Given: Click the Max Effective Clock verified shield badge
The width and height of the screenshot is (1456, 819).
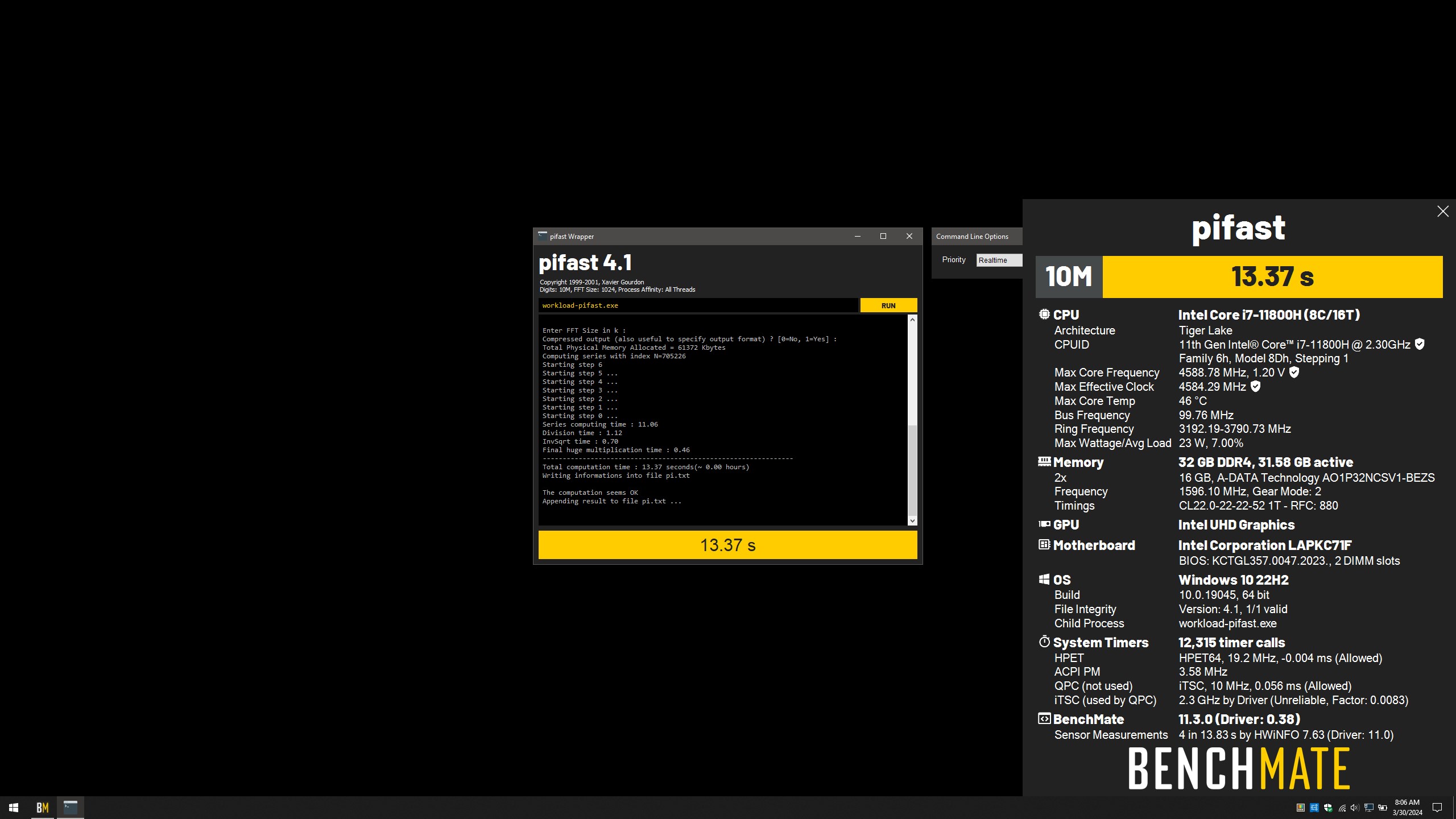Looking at the screenshot, I should pyautogui.click(x=1255, y=387).
